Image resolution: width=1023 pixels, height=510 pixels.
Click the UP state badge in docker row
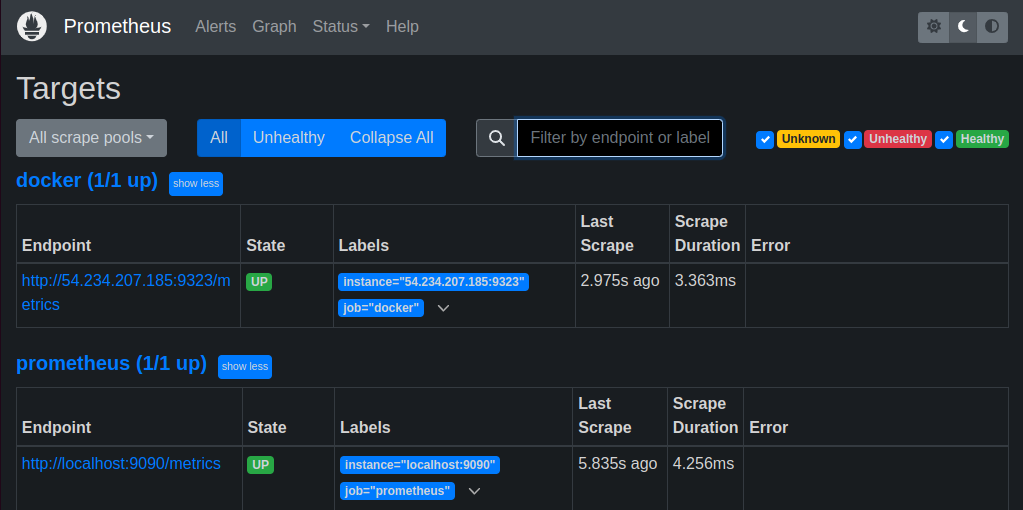[x=259, y=282]
